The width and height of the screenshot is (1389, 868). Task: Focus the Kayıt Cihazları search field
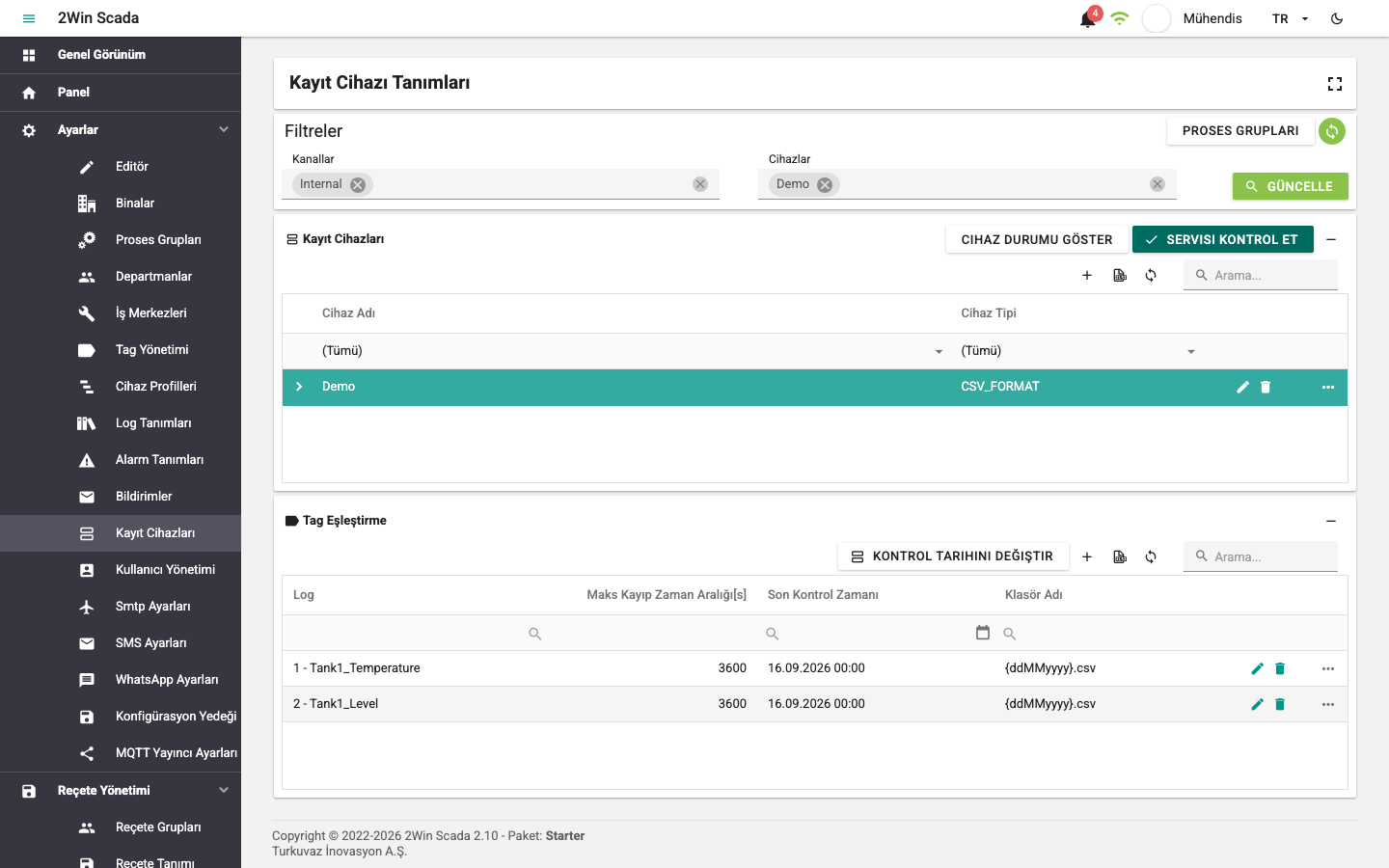click(x=1261, y=275)
